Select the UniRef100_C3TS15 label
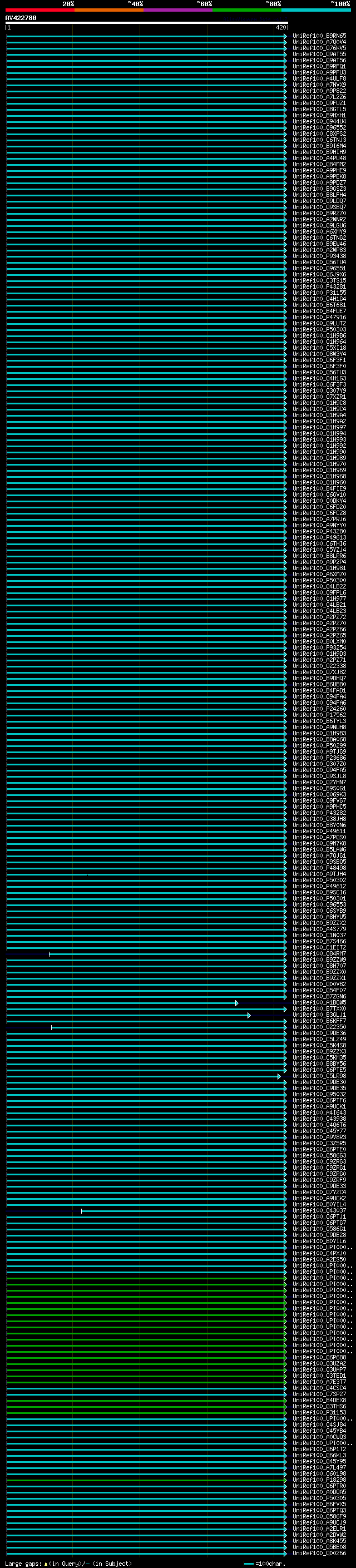Screen dimensions: 356x1568 point(319,280)
